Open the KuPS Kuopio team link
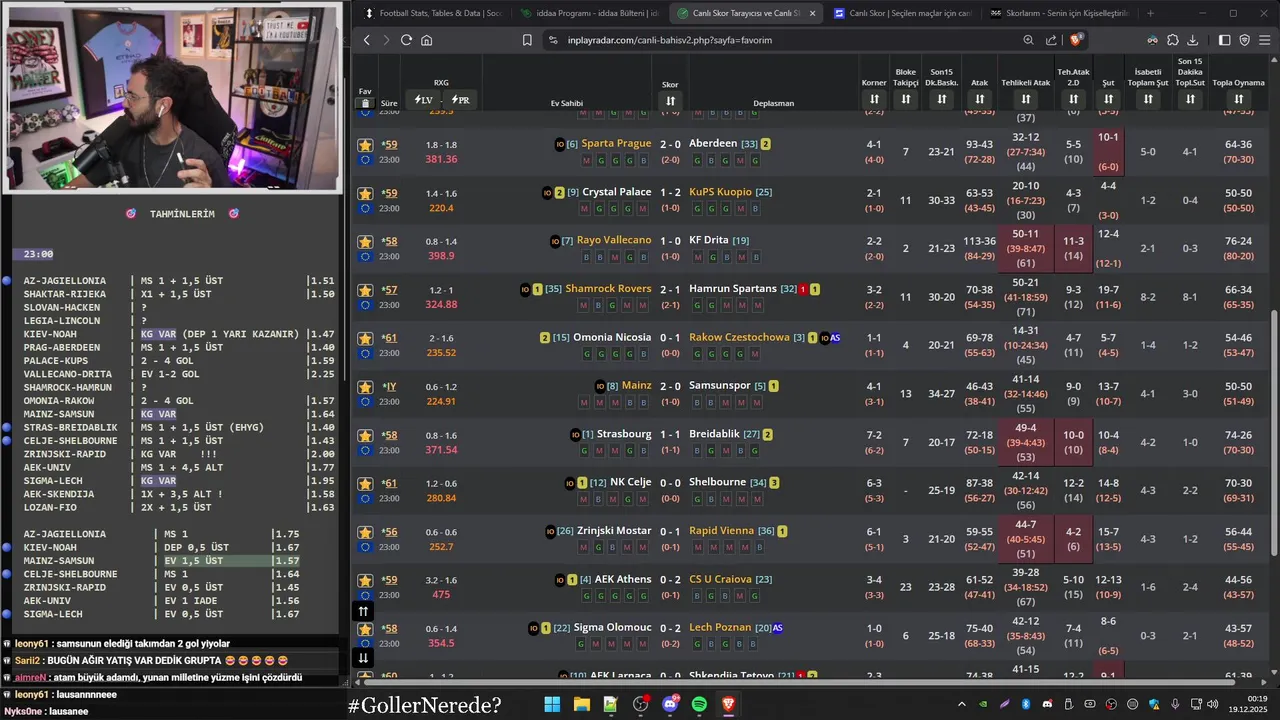Image resolution: width=1280 pixels, height=720 pixels. [720, 192]
